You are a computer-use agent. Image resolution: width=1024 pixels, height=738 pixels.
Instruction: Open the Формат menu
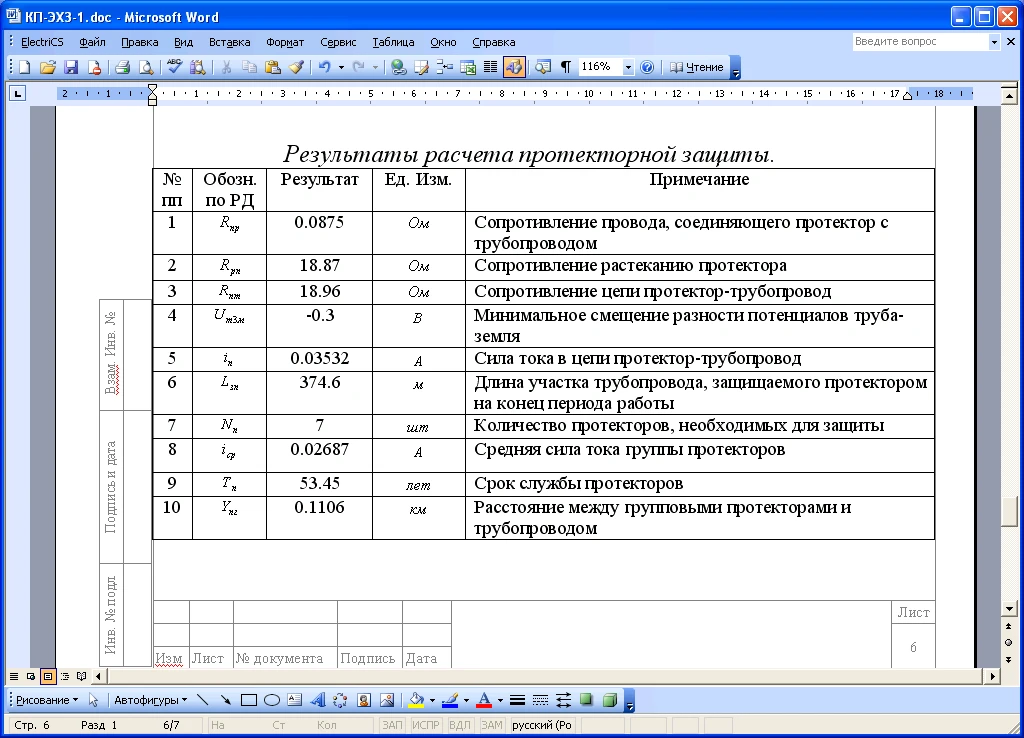[x=285, y=42]
